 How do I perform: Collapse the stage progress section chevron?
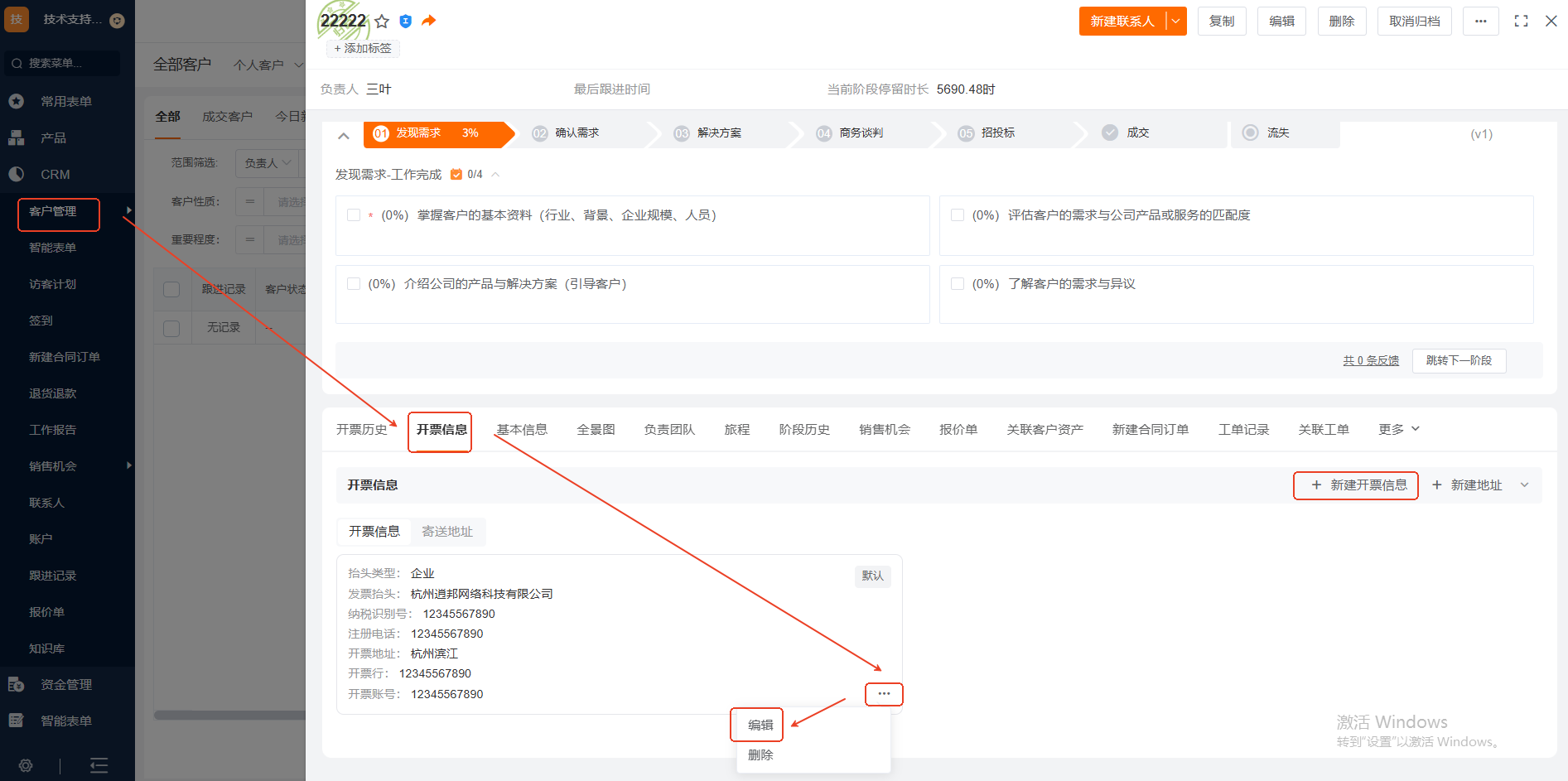click(x=344, y=135)
